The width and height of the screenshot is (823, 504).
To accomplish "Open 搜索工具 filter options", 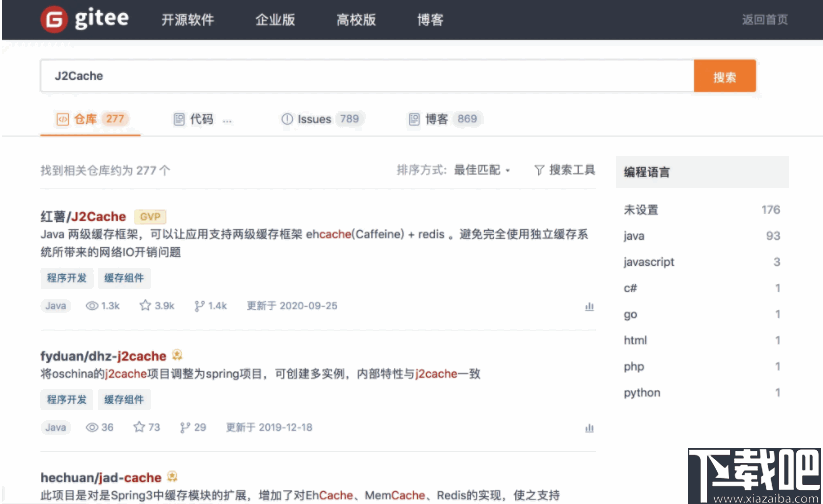I will (x=564, y=170).
